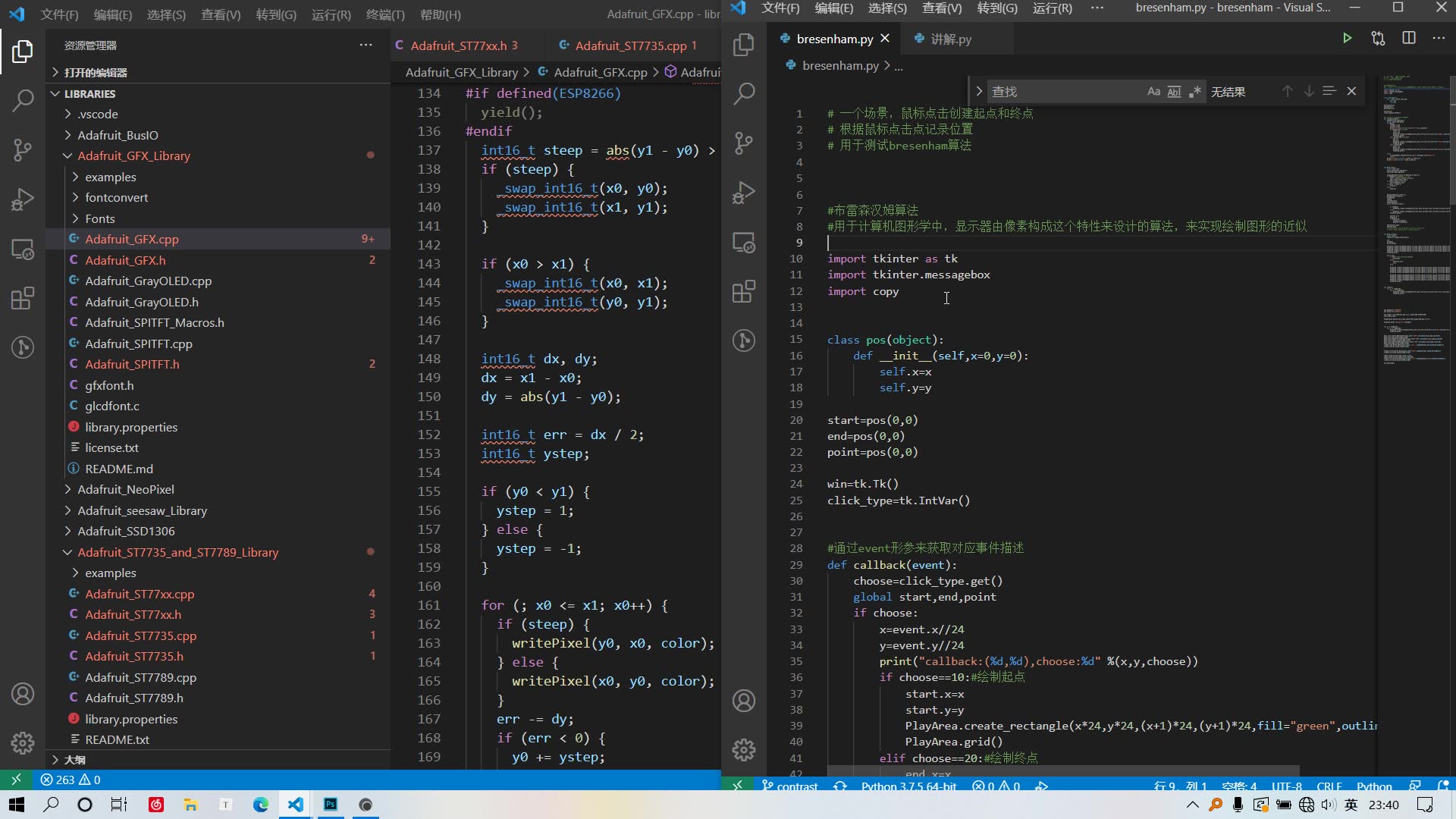Open Extensions view in left activity bar
This screenshot has width=1456, height=819.
coord(23,298)
